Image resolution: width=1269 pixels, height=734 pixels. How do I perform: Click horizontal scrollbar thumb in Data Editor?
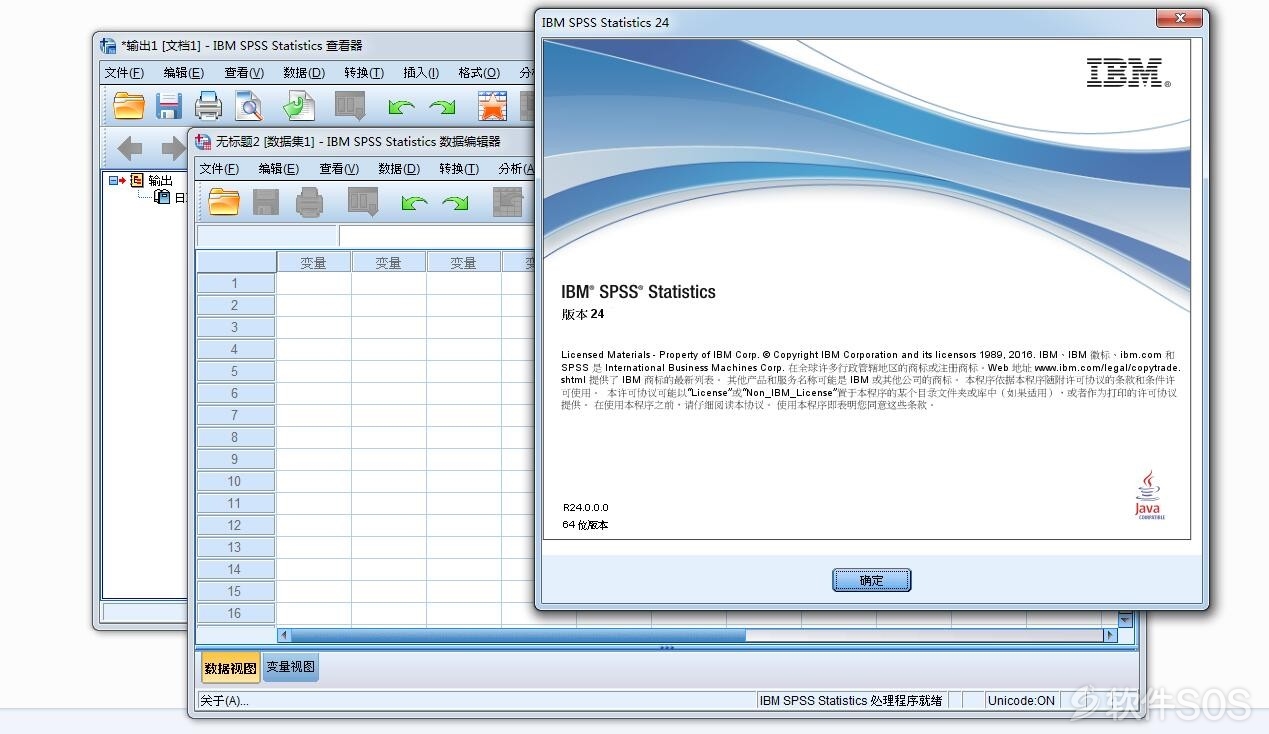pyautogui.click(x=518, y=635)
